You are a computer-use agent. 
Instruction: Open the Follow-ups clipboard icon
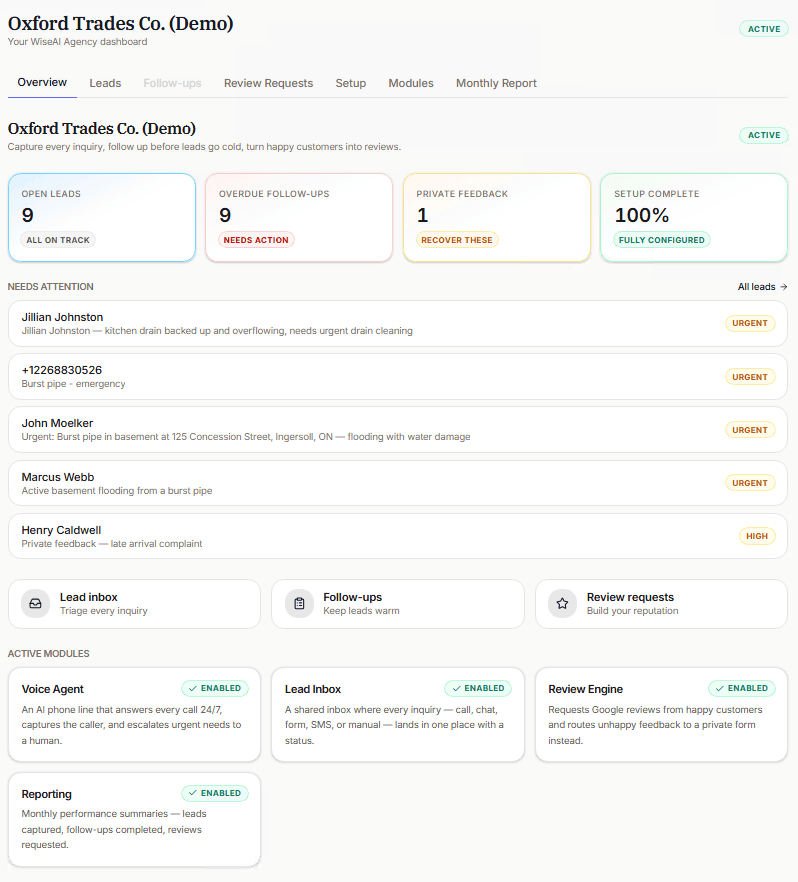tap(299, 604)
